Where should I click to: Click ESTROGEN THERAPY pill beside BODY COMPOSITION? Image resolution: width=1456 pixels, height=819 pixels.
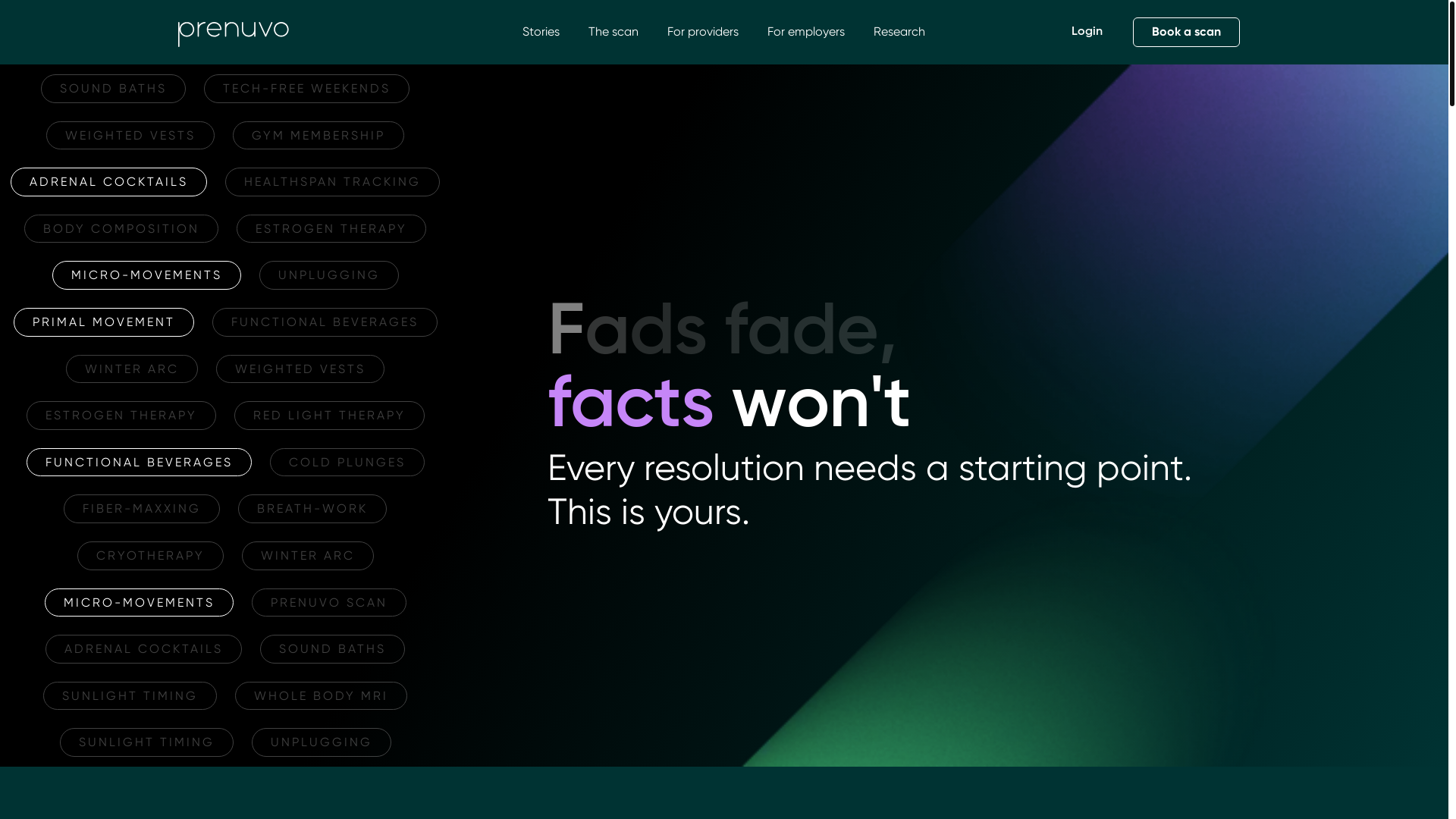tap(331, 229)
